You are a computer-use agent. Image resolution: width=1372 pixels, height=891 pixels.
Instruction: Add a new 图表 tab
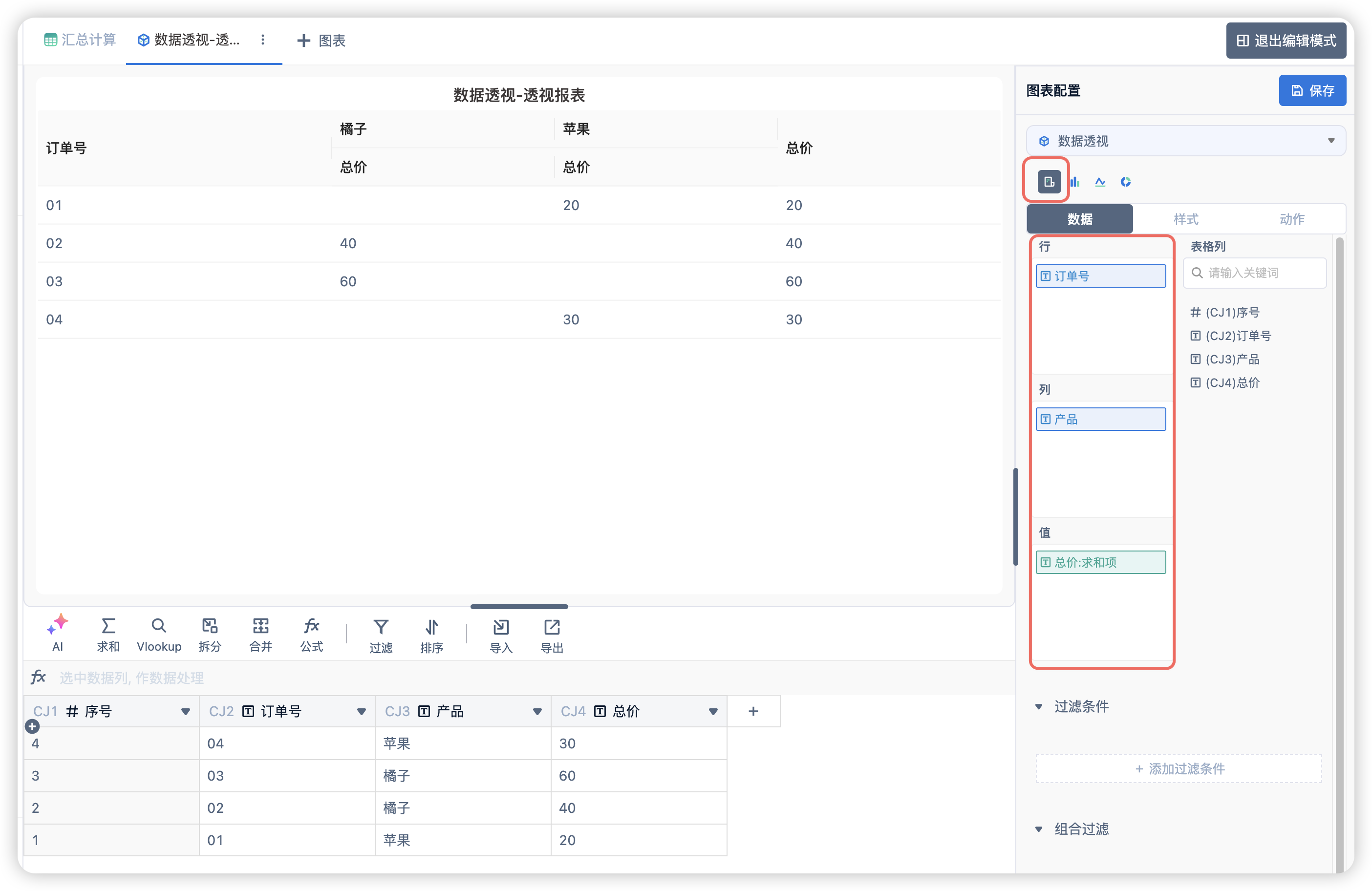321,41
